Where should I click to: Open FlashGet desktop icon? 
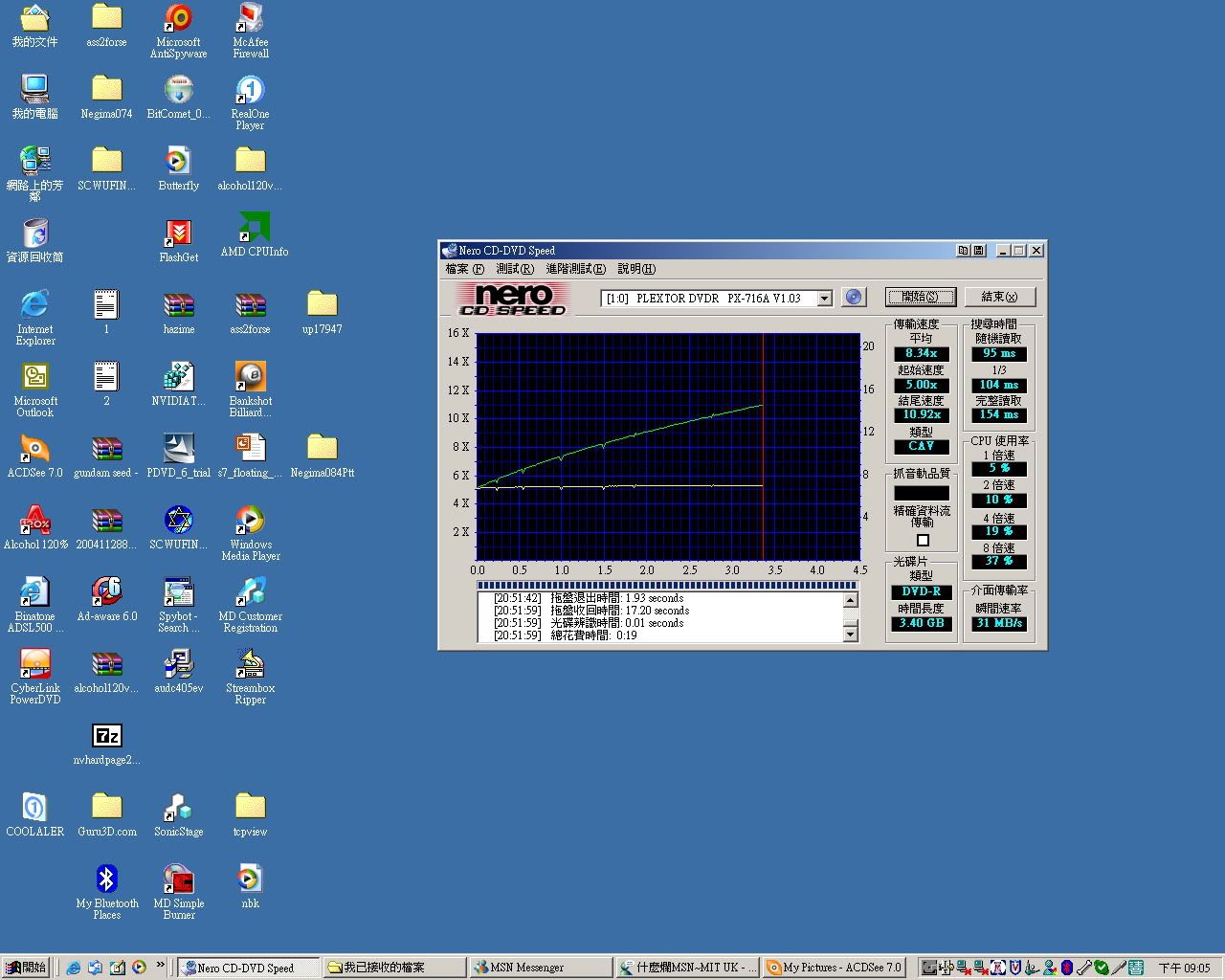point(178,240)
